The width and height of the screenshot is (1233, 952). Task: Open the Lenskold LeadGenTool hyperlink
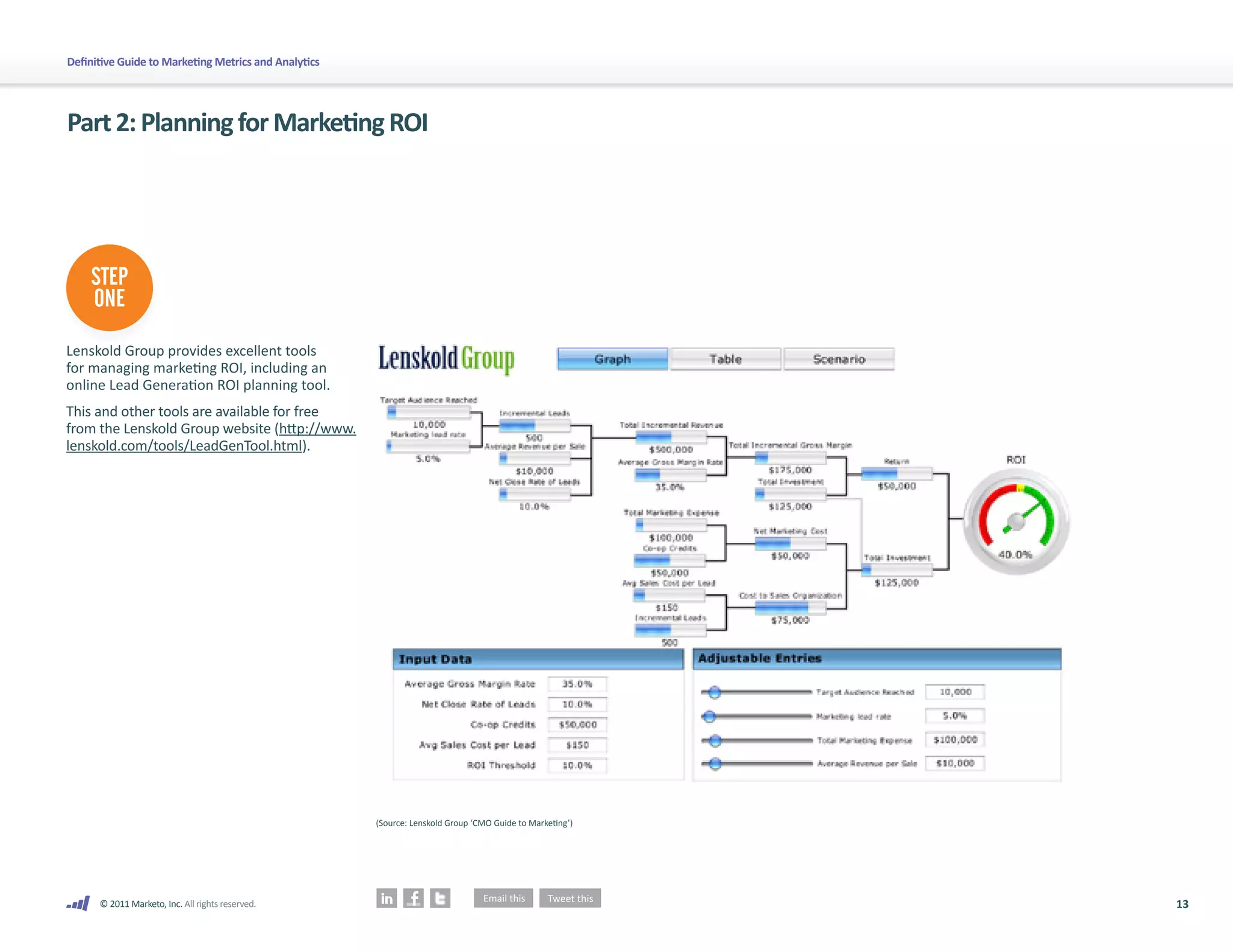coord(184,446)
